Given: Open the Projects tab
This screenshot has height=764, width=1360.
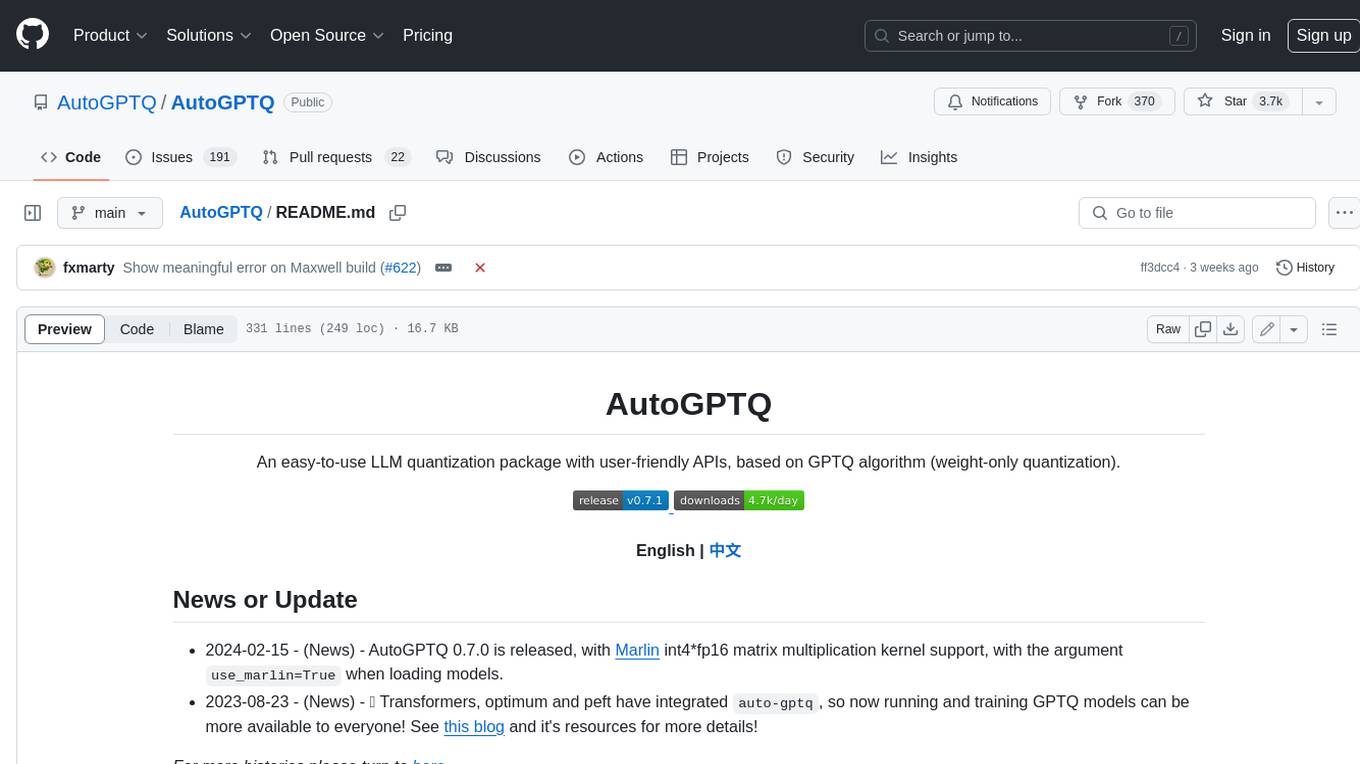Looking at the screenshot, I should [x=710, y=157].
